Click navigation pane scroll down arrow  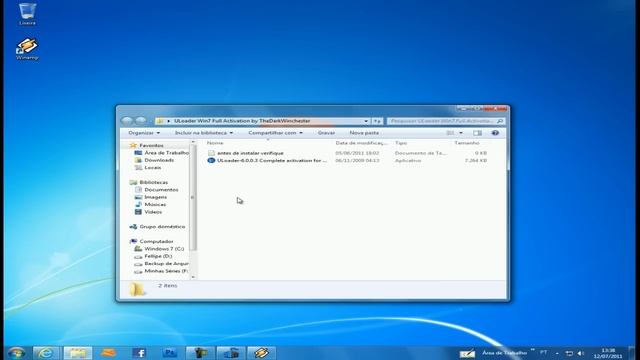click(193, 277)
